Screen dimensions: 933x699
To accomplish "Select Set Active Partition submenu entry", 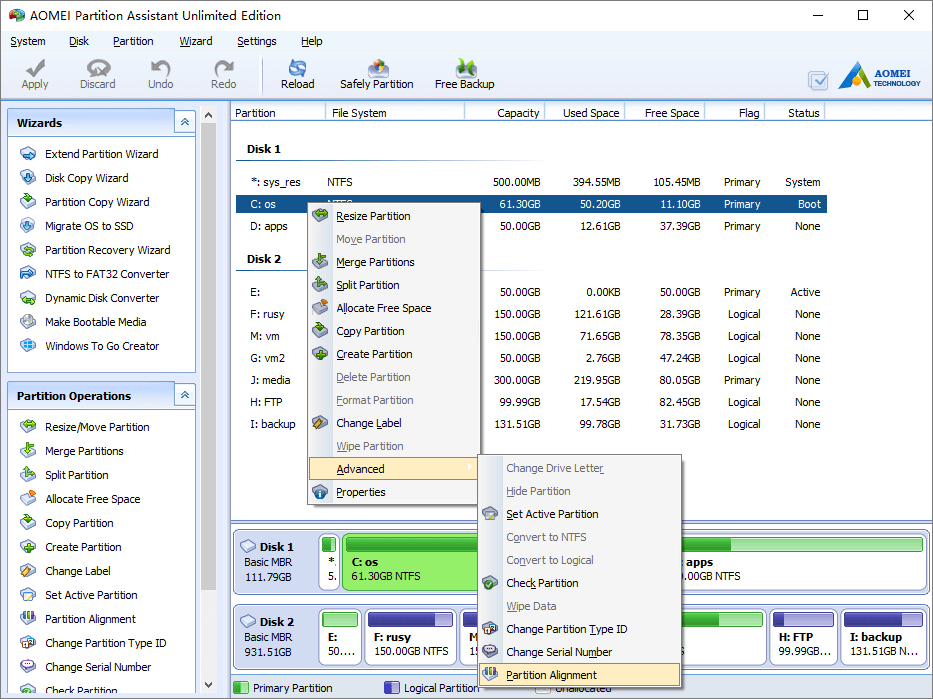I will (580, 514).
